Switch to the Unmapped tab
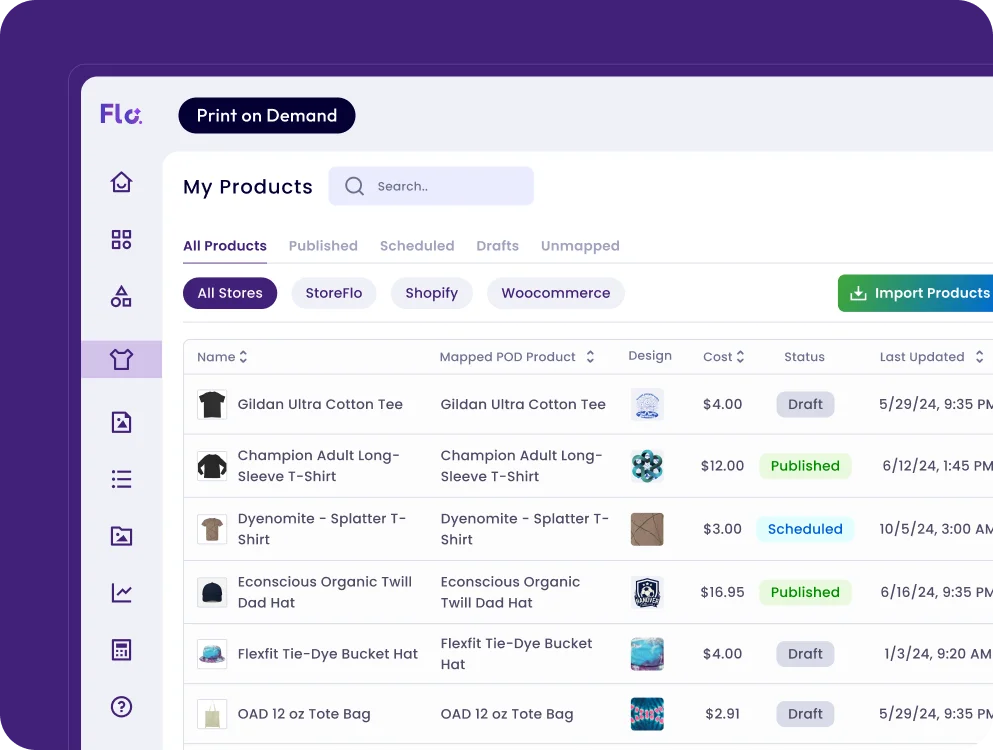The image size is (993, 750). (580, 246)
